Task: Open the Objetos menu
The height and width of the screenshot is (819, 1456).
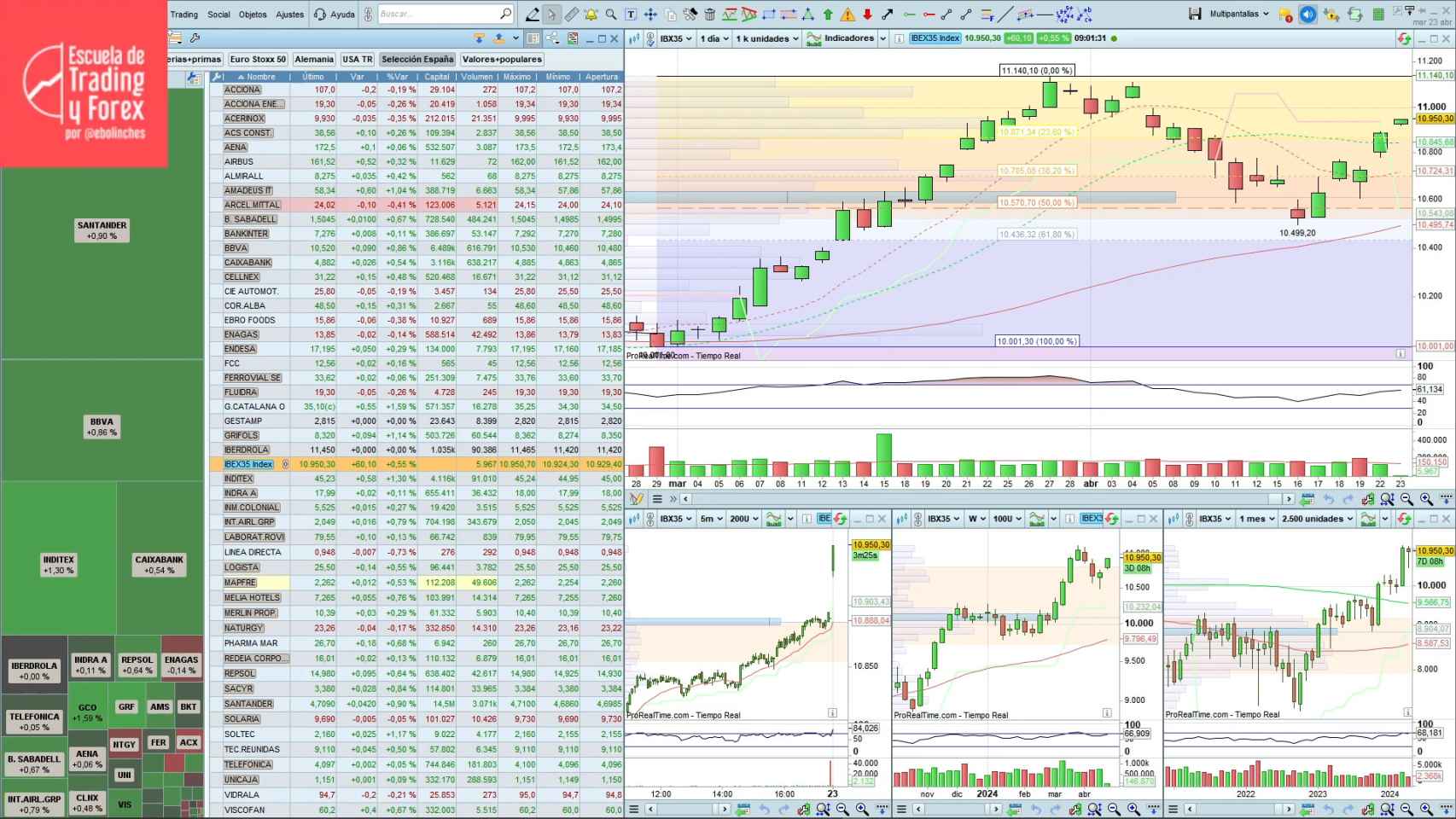Action: point(252,14)
